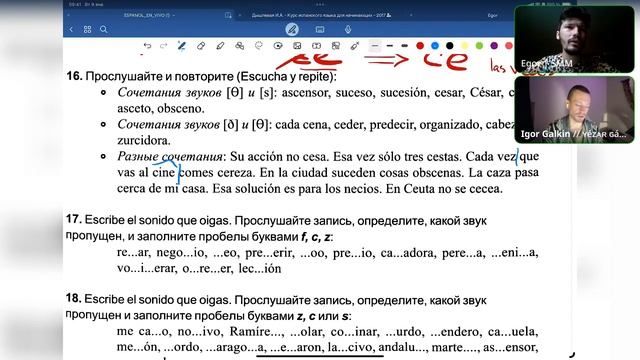The image size is (640, 360).
Task: Click 'nego...io' blank in exercise 17
Action: click(x=182, y=253)
